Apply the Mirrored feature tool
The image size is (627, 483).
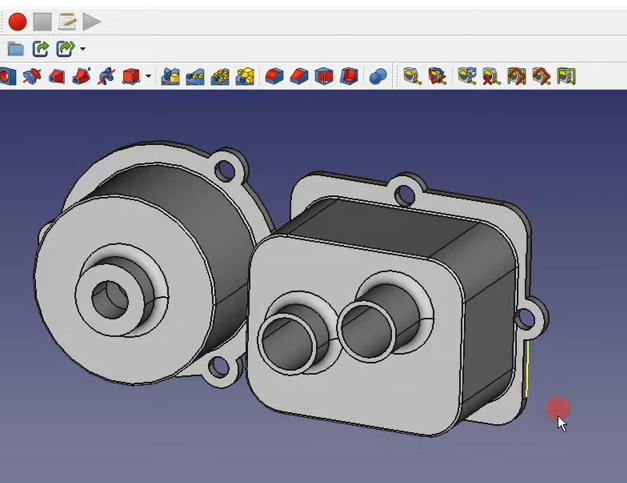pyautogui.click(x=171, y=76)
